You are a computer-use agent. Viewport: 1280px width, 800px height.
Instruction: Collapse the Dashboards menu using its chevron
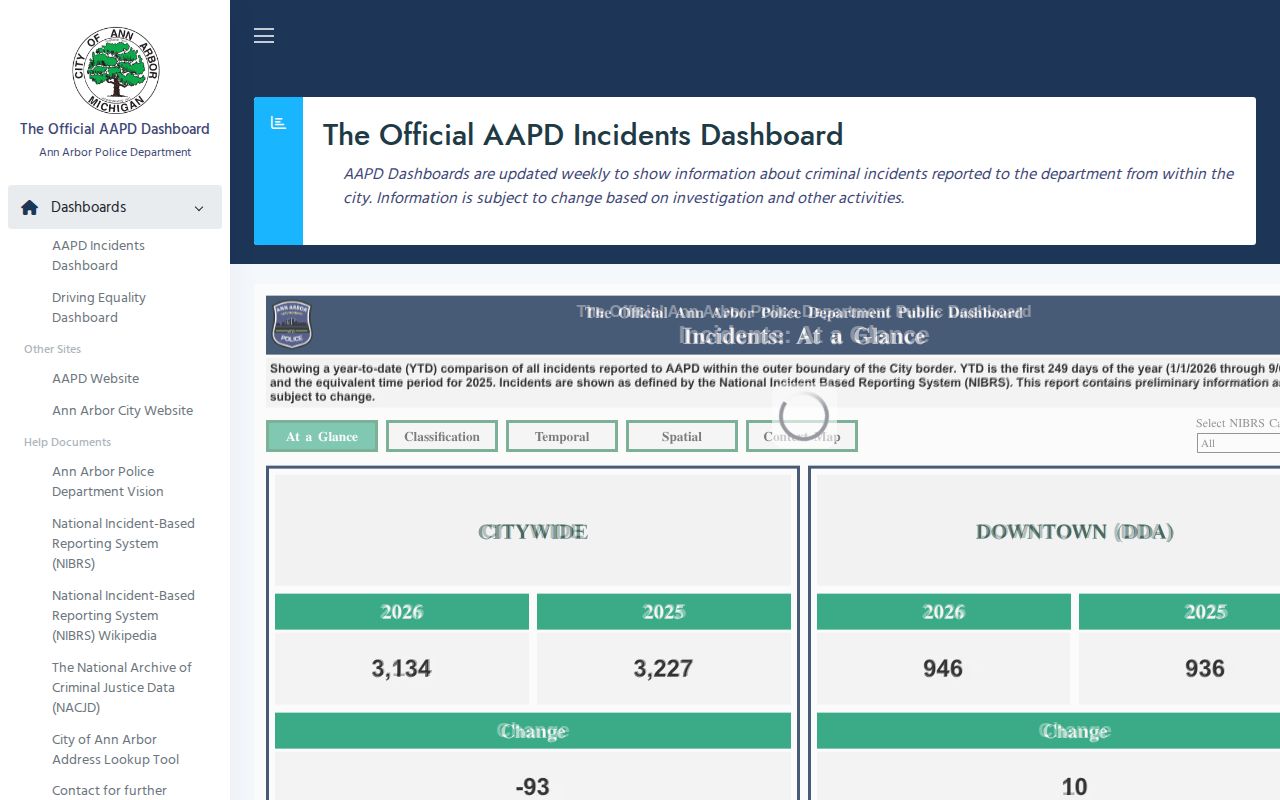pos(199,208)
